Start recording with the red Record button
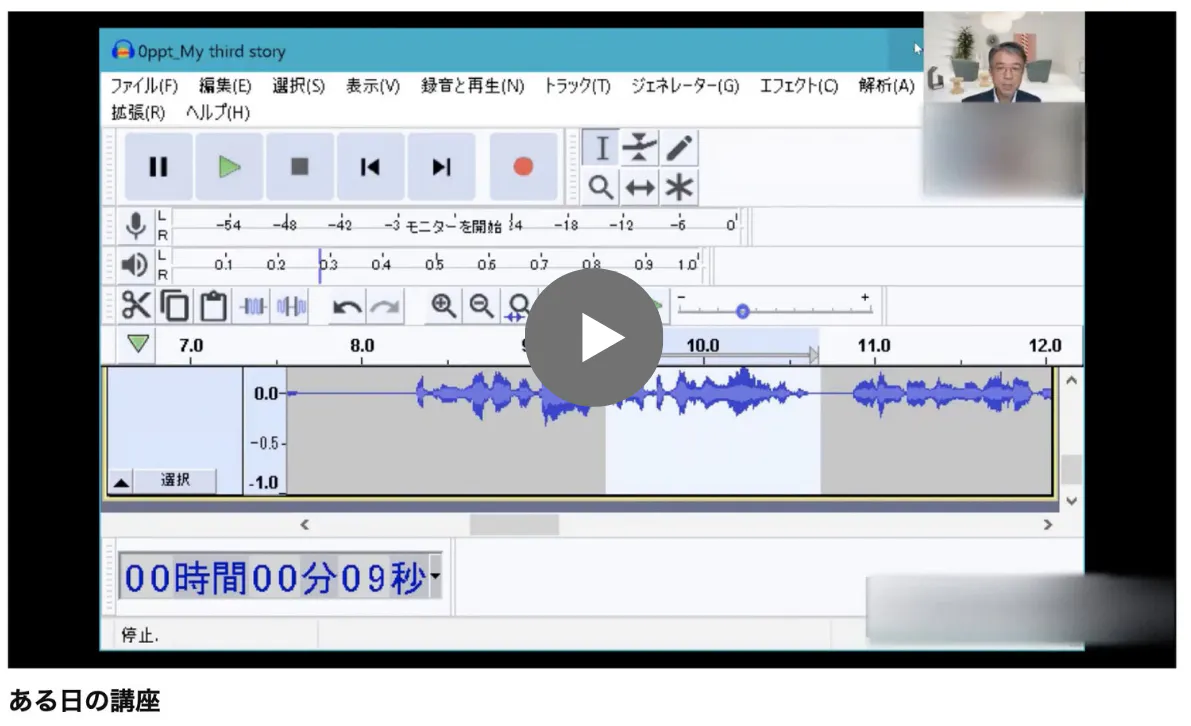This screenshot has width=1191, height=726. tap(523, 167)
